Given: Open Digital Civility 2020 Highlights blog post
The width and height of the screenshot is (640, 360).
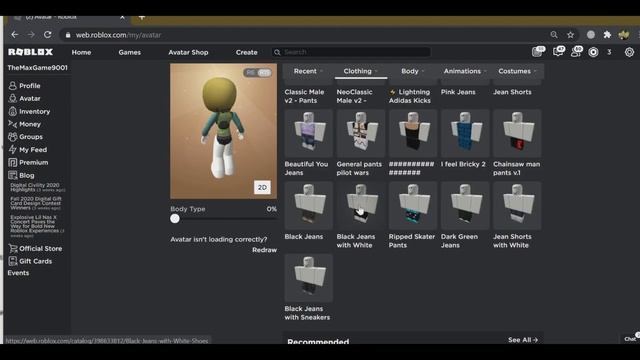Looking at the screenshot, I should tap(37, 187).
